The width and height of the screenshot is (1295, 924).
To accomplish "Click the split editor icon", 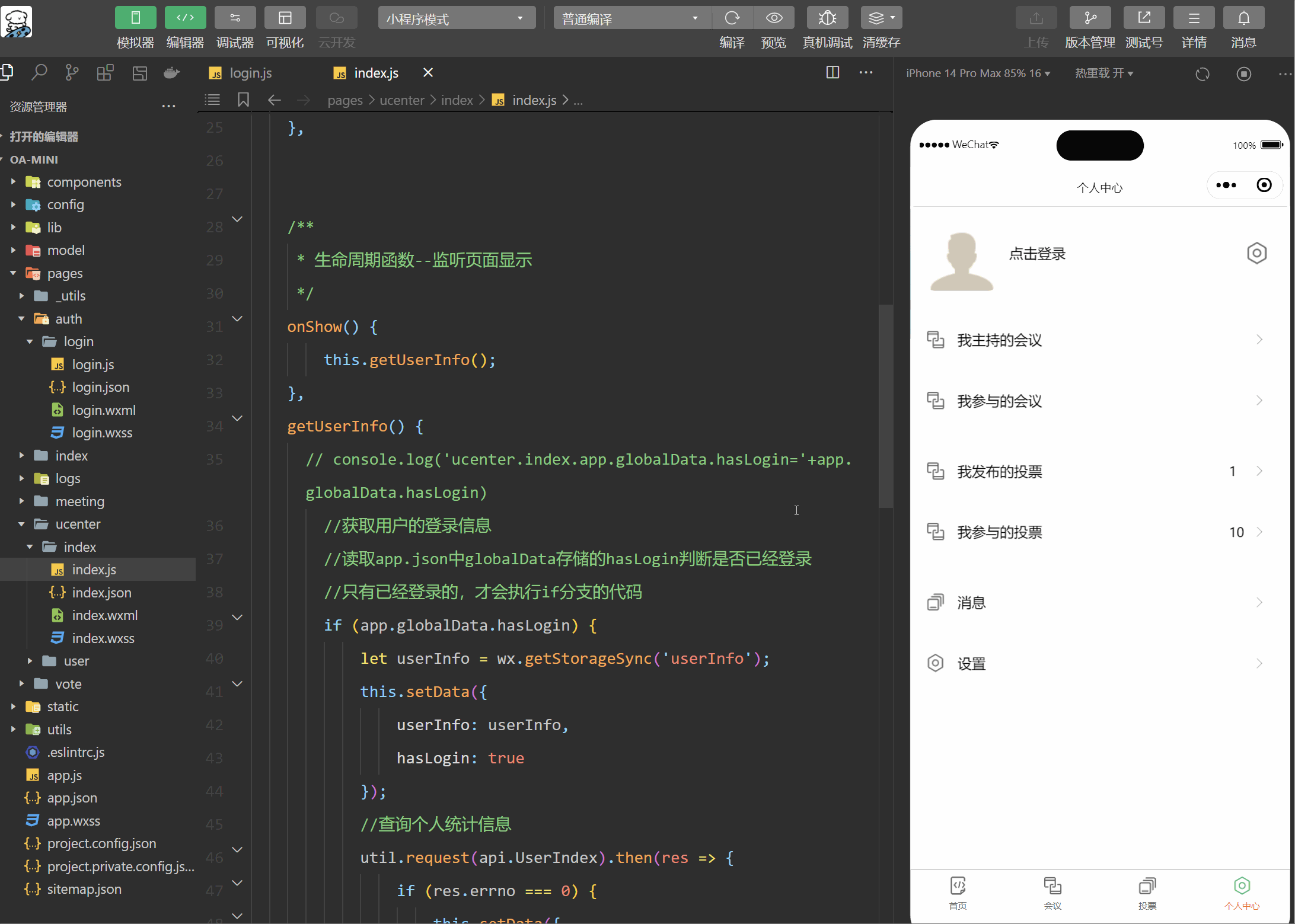I will pyautogui.click(x=832, y=72).
